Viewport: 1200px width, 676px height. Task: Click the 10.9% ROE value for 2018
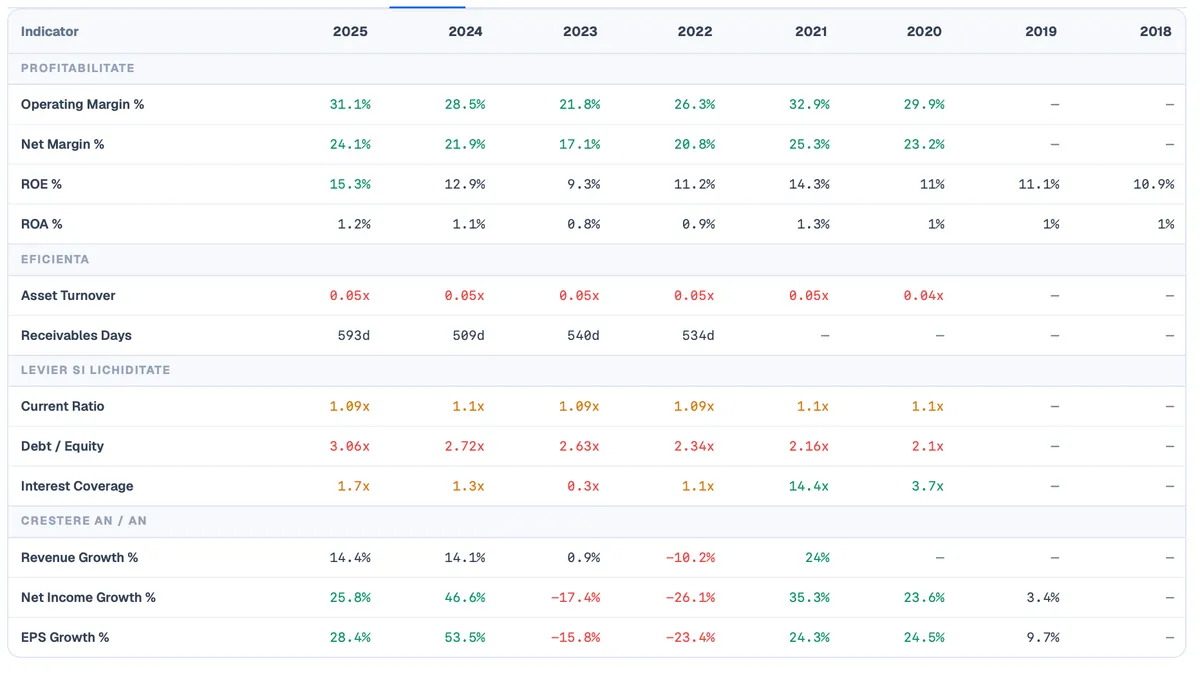1154,184
